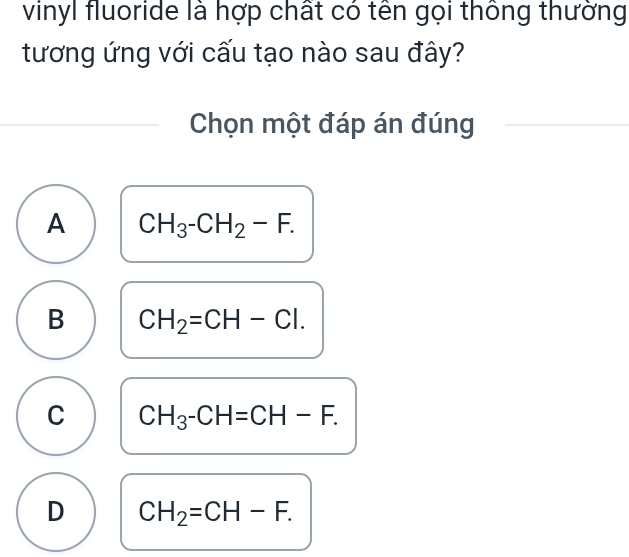Select the option D circle

pos(58,512)
